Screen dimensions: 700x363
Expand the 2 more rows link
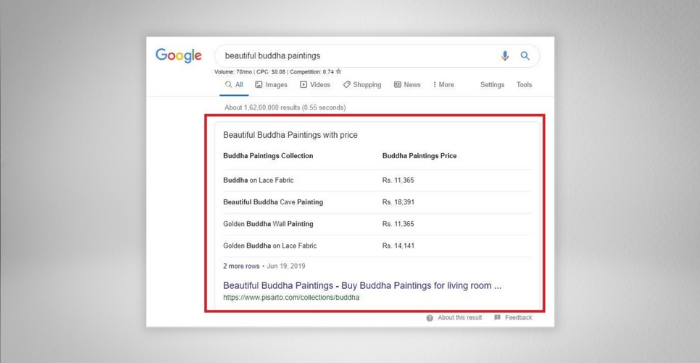[241, 266]
